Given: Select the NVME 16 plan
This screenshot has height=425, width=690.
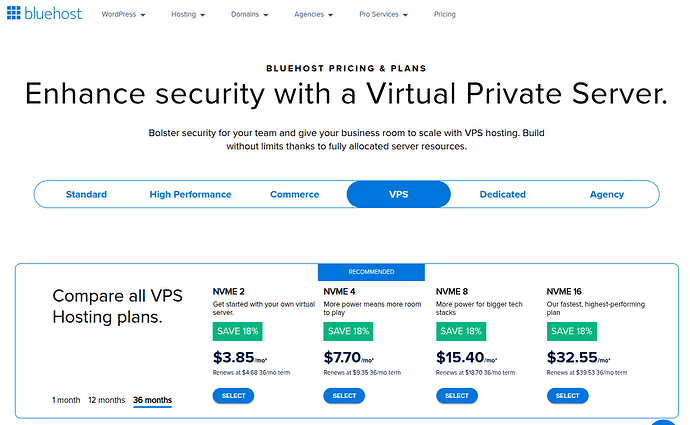Looking at the screenshot, I should coord(567,396).
